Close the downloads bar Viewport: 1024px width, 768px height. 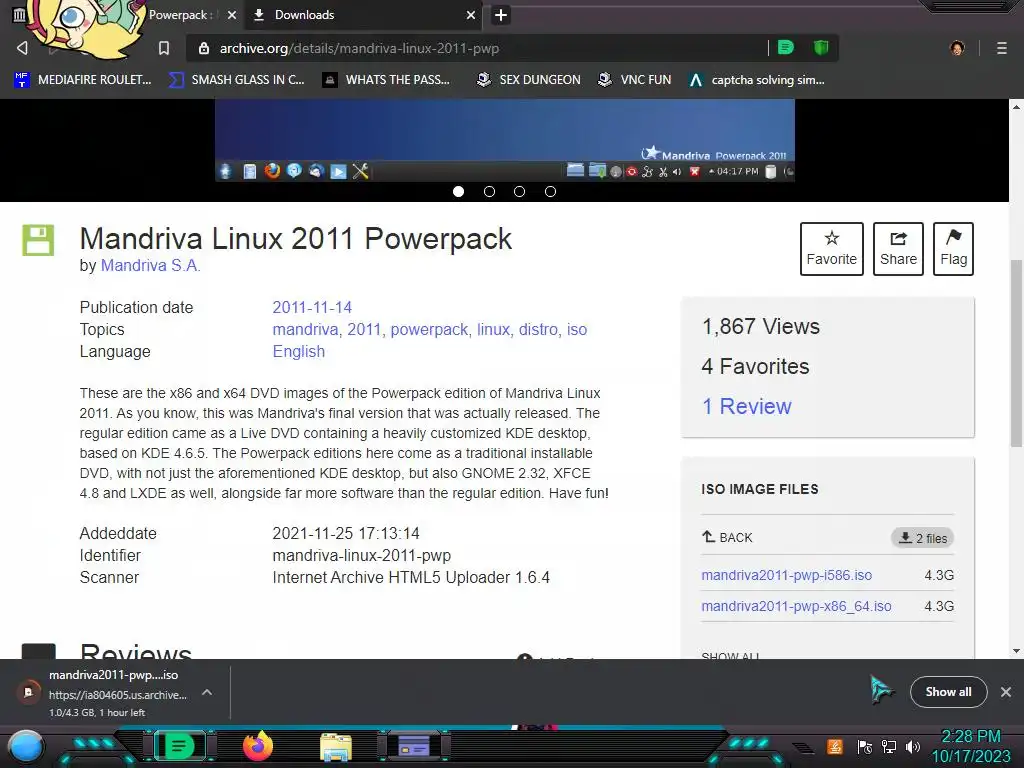(x=1006, y=692)
